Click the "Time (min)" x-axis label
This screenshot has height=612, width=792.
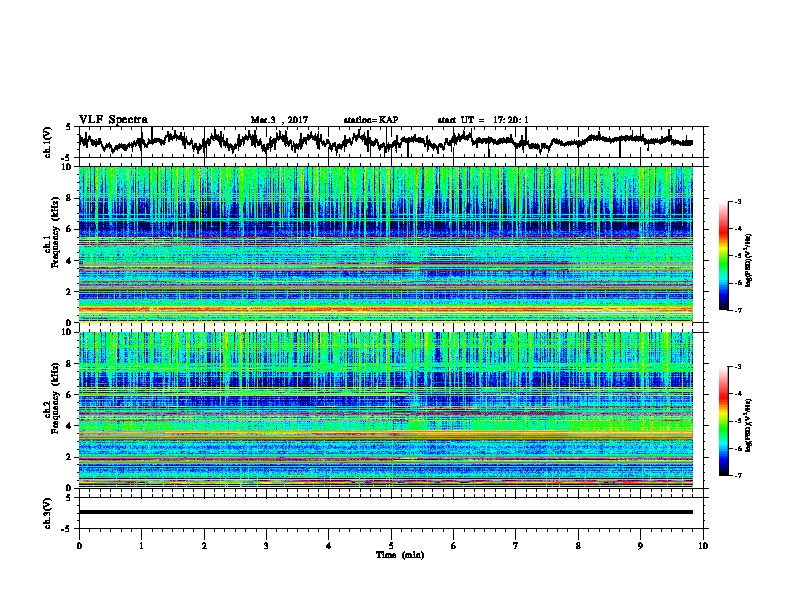pos(400,555)
